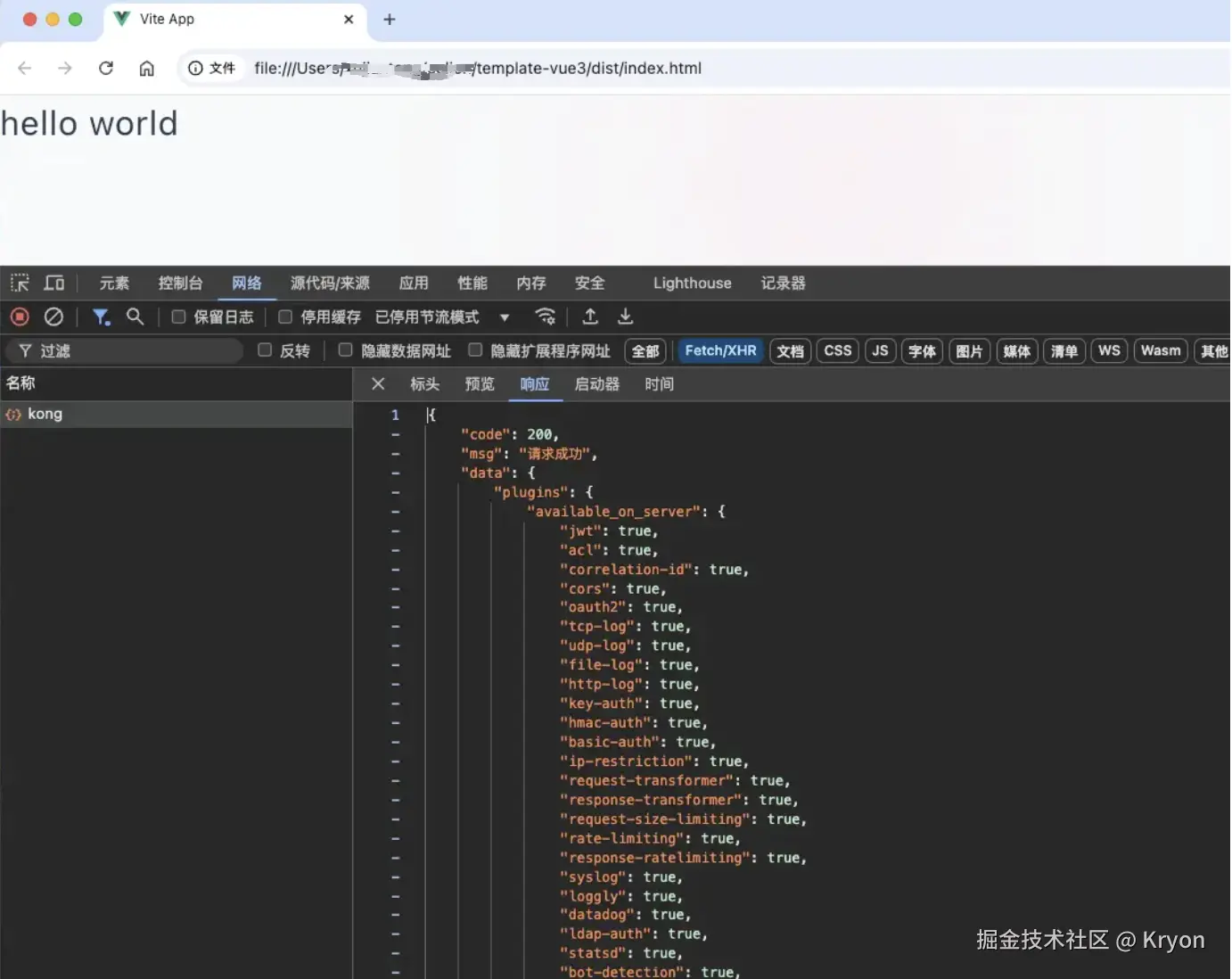
Task: Activate the inspect element picker icon
Action: [20, 283]
